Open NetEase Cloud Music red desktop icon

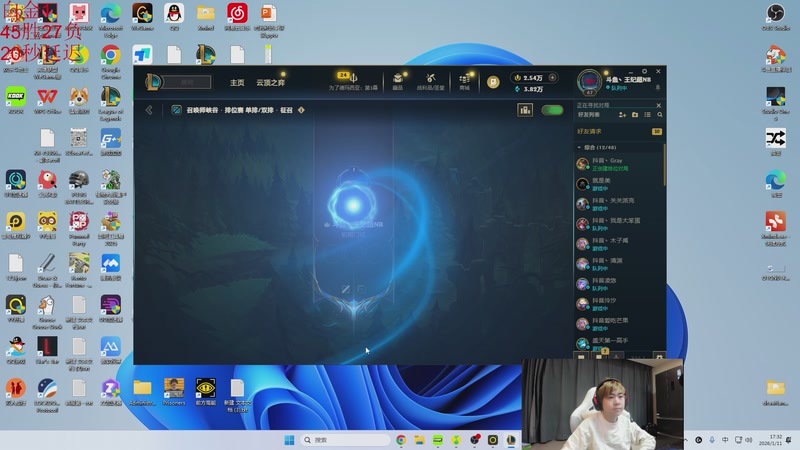[237, 16]
